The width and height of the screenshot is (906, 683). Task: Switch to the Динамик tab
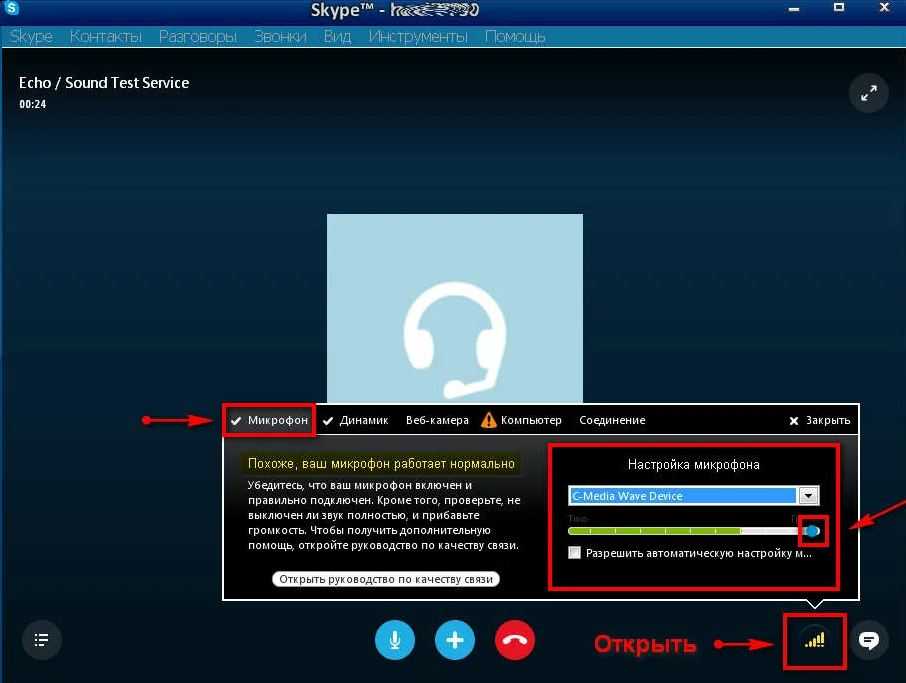click(355, 420)
